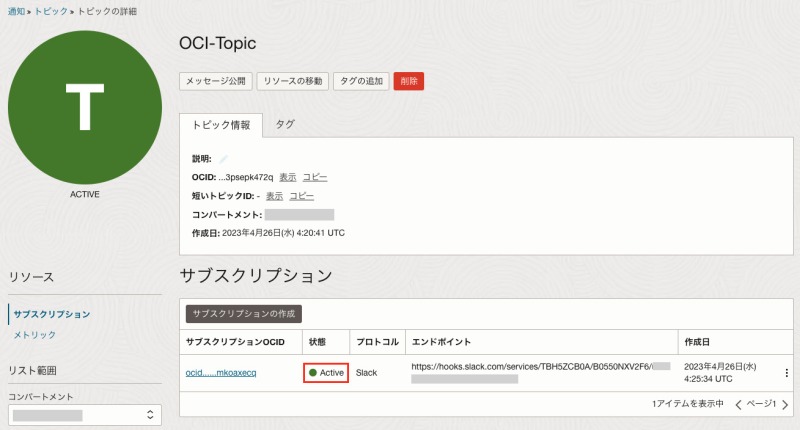Show the full OCID via 表示 link
This screenshot has height=430, width=800.
(x=288, y=177)
